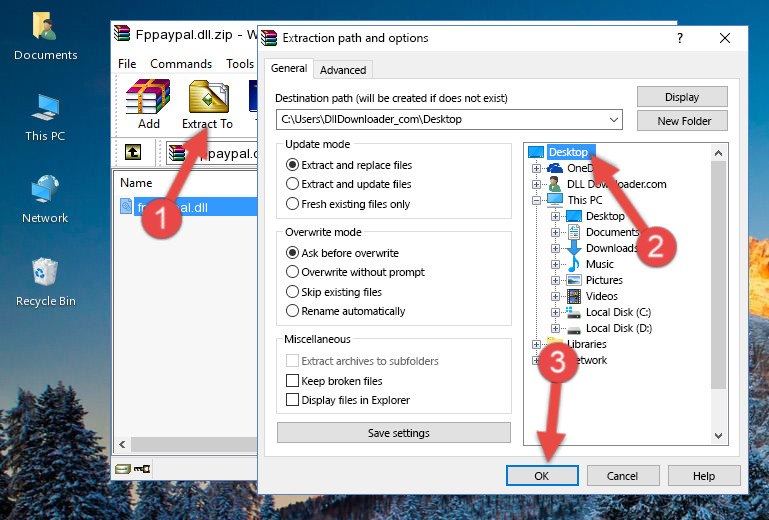
Task: Select the This PC desktop icon
Action: click(x=45, y=107)
